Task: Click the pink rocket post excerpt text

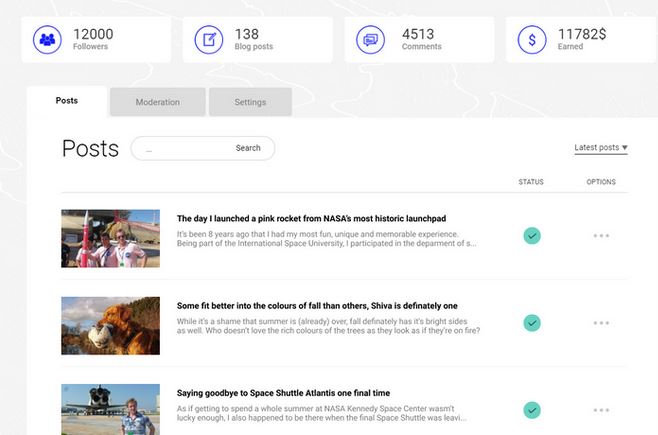Action: click(x=326, y=239)
